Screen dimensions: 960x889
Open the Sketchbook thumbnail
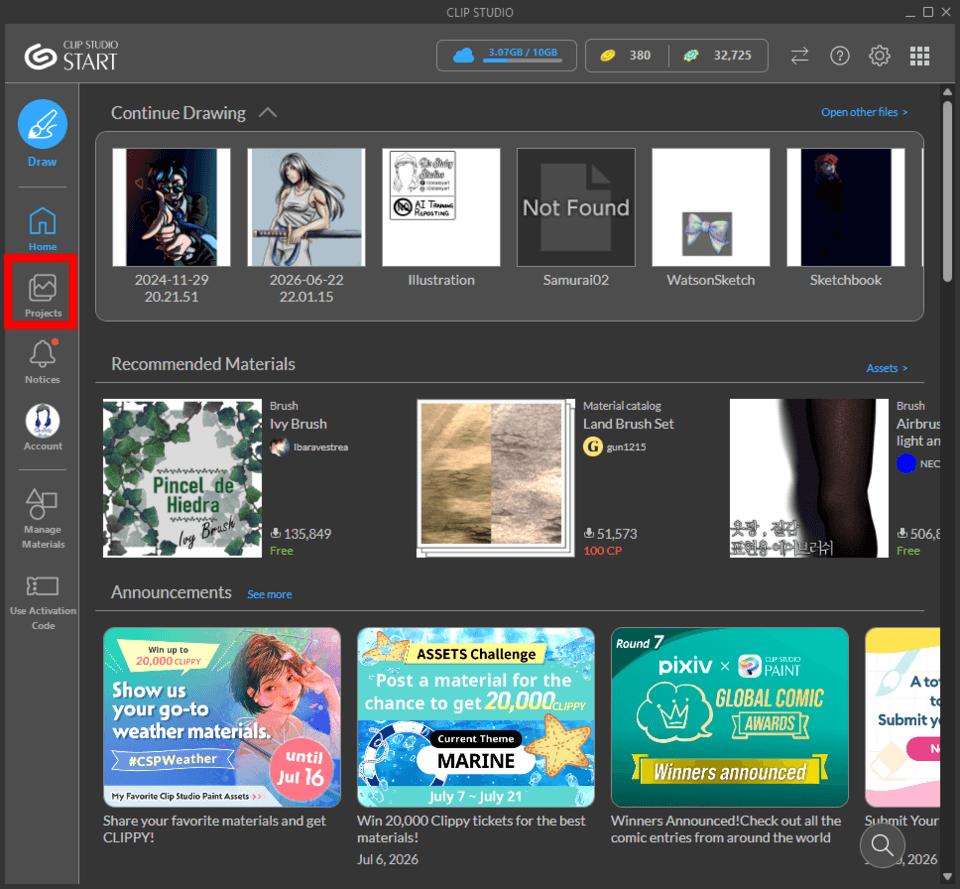tap(846, 207)
